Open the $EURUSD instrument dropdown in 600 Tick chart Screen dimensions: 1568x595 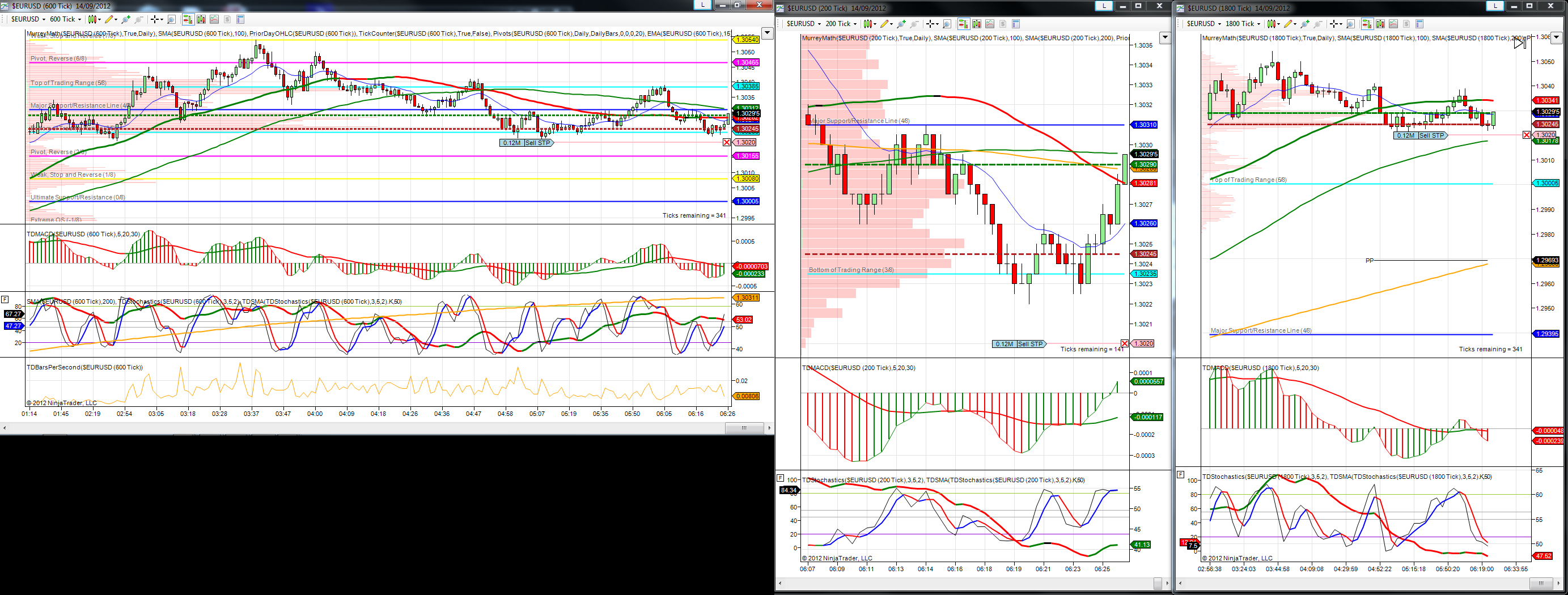point(28,19)
